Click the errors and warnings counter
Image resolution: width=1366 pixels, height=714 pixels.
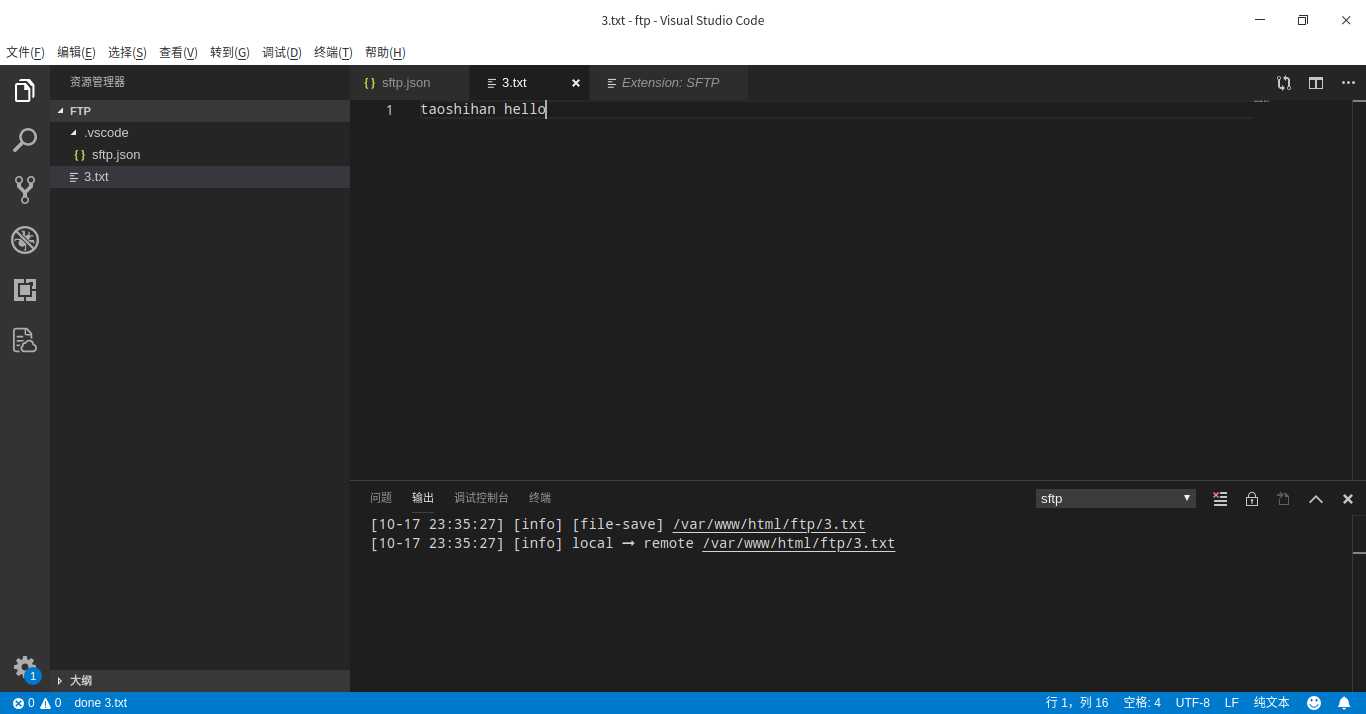pos(37,703)
